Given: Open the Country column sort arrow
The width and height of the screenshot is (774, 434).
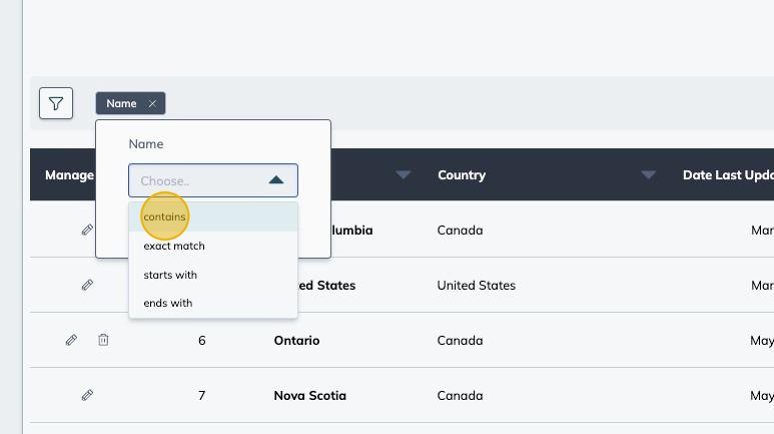Looking at the screenshot, I should [648, 175].
